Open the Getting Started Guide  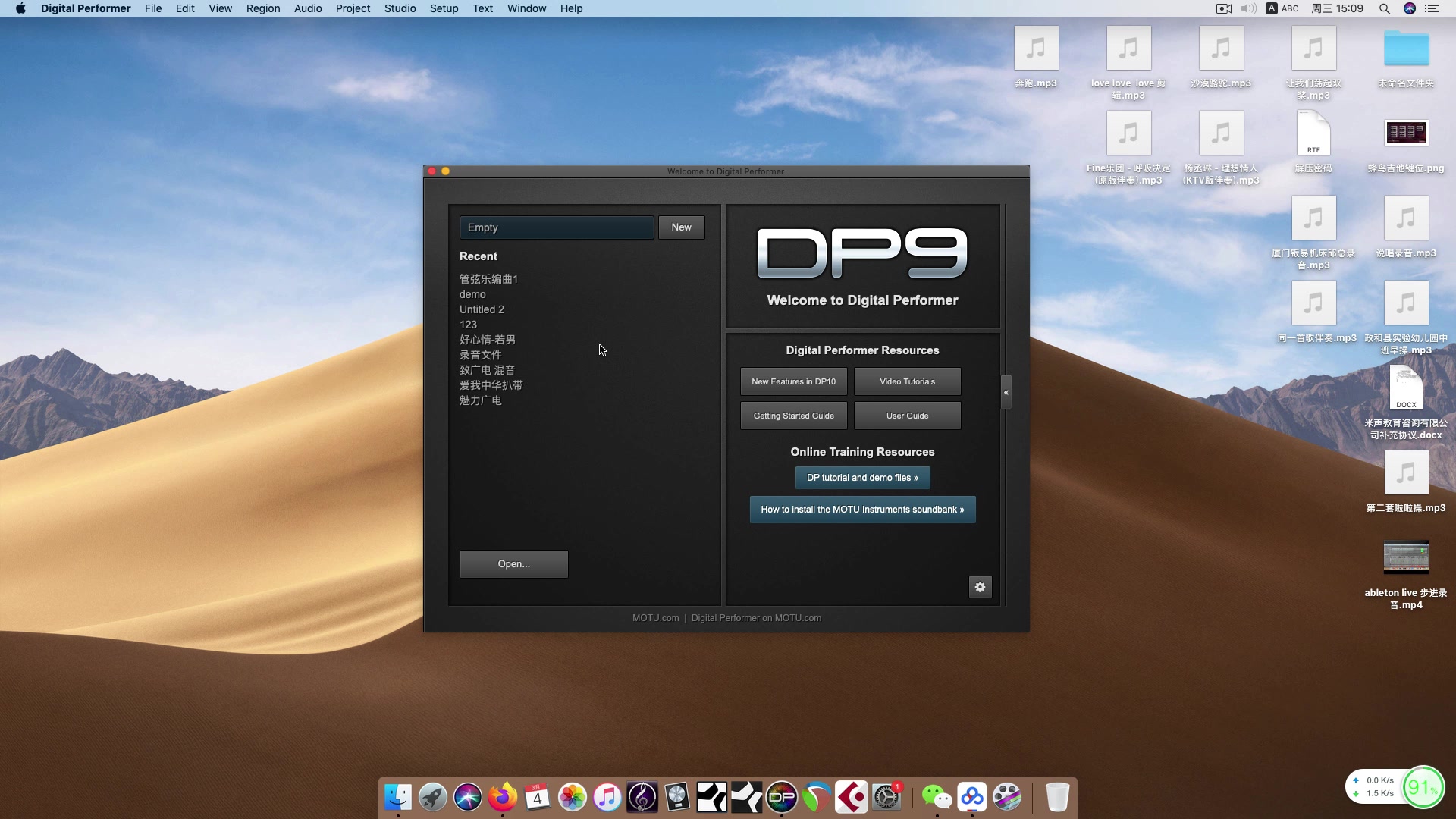pyautogui.click(x=793, y=416)
